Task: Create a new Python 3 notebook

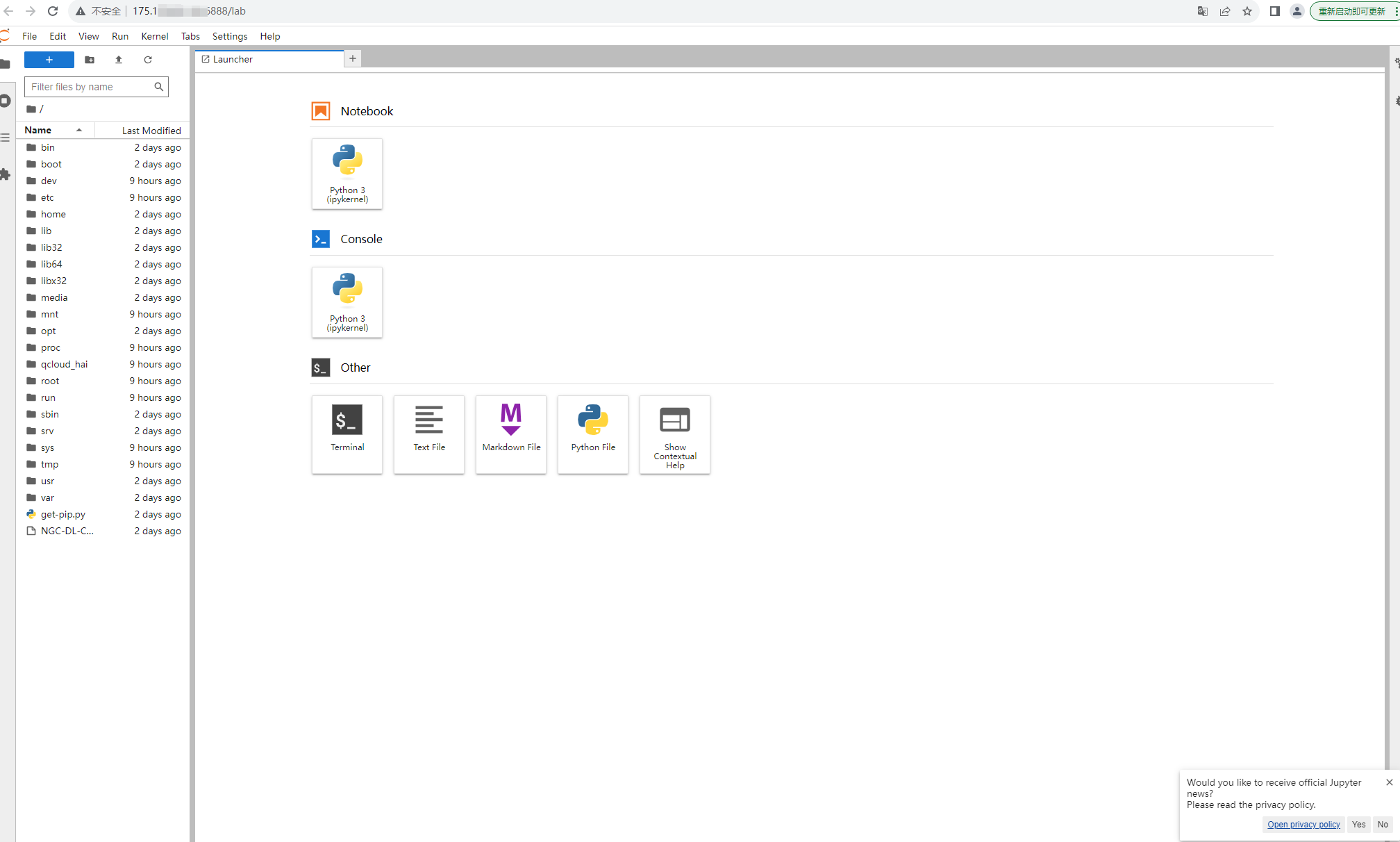Action: (347, 173)
